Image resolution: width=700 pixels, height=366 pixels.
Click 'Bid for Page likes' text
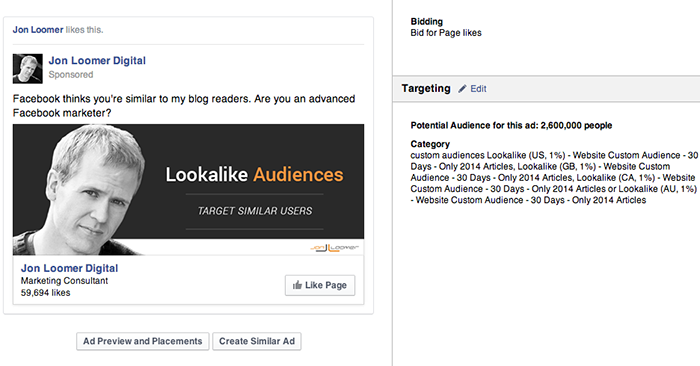(x=446, y=33)
